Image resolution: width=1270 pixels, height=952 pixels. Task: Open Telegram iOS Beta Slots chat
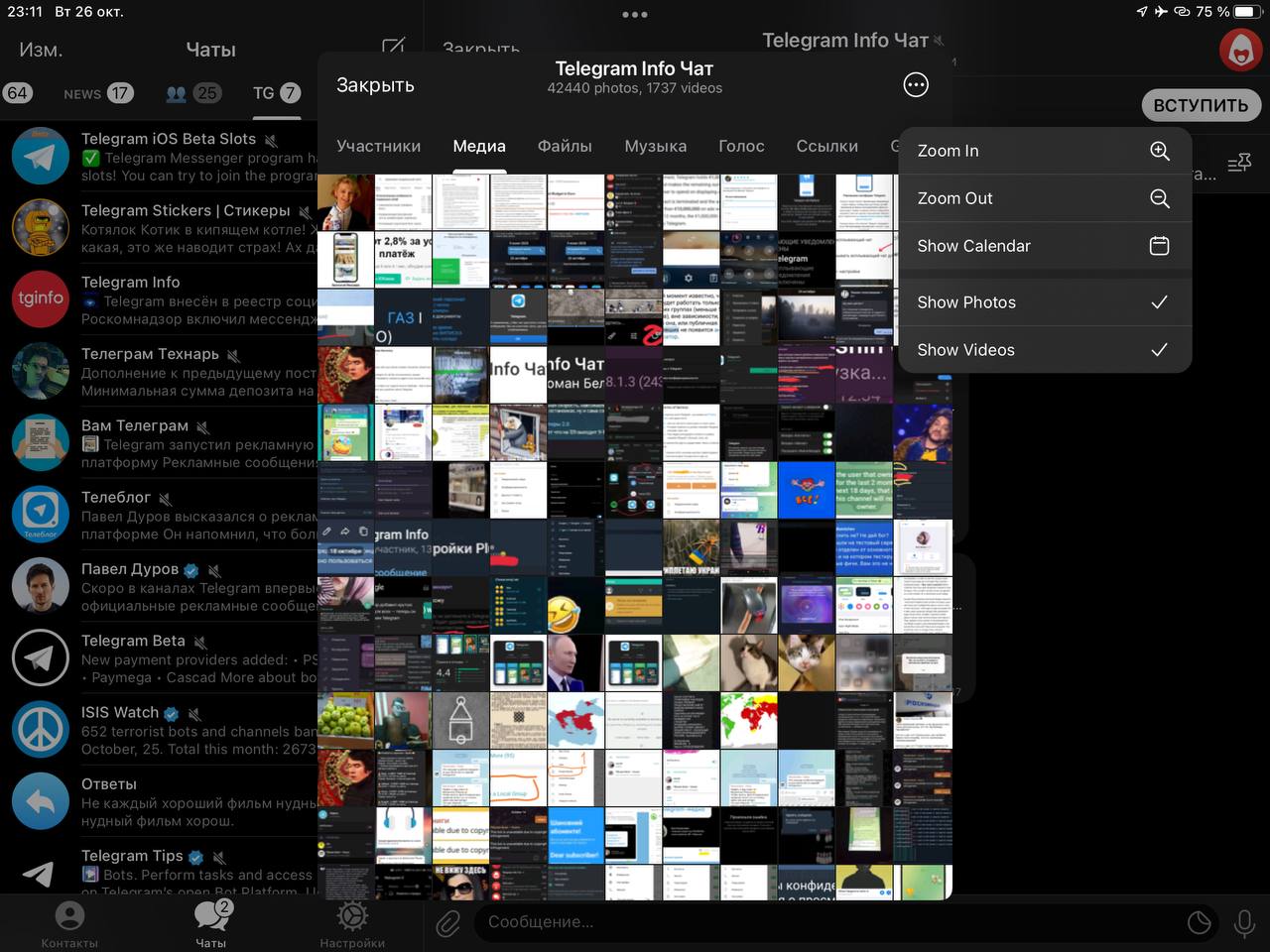(159, 157)
